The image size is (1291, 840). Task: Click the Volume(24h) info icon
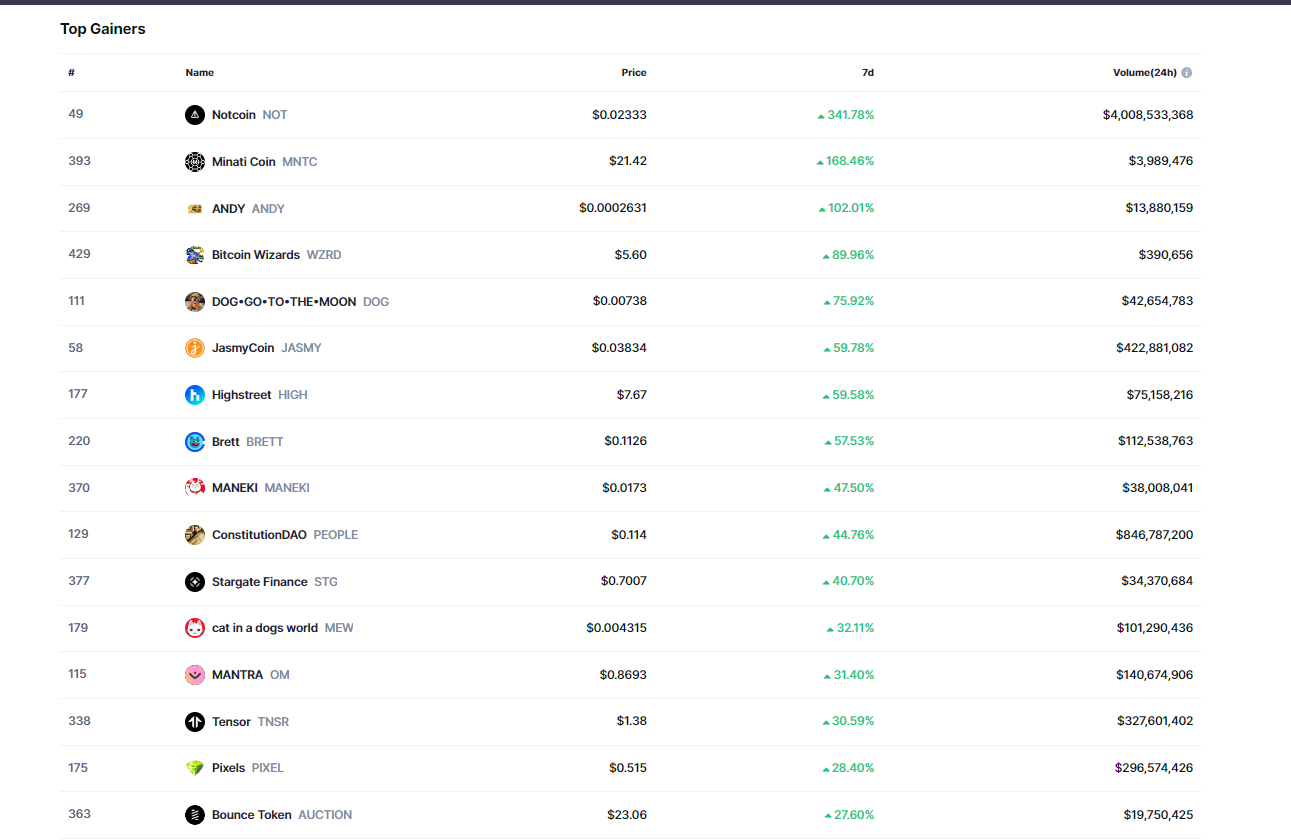coord(1186,73)
